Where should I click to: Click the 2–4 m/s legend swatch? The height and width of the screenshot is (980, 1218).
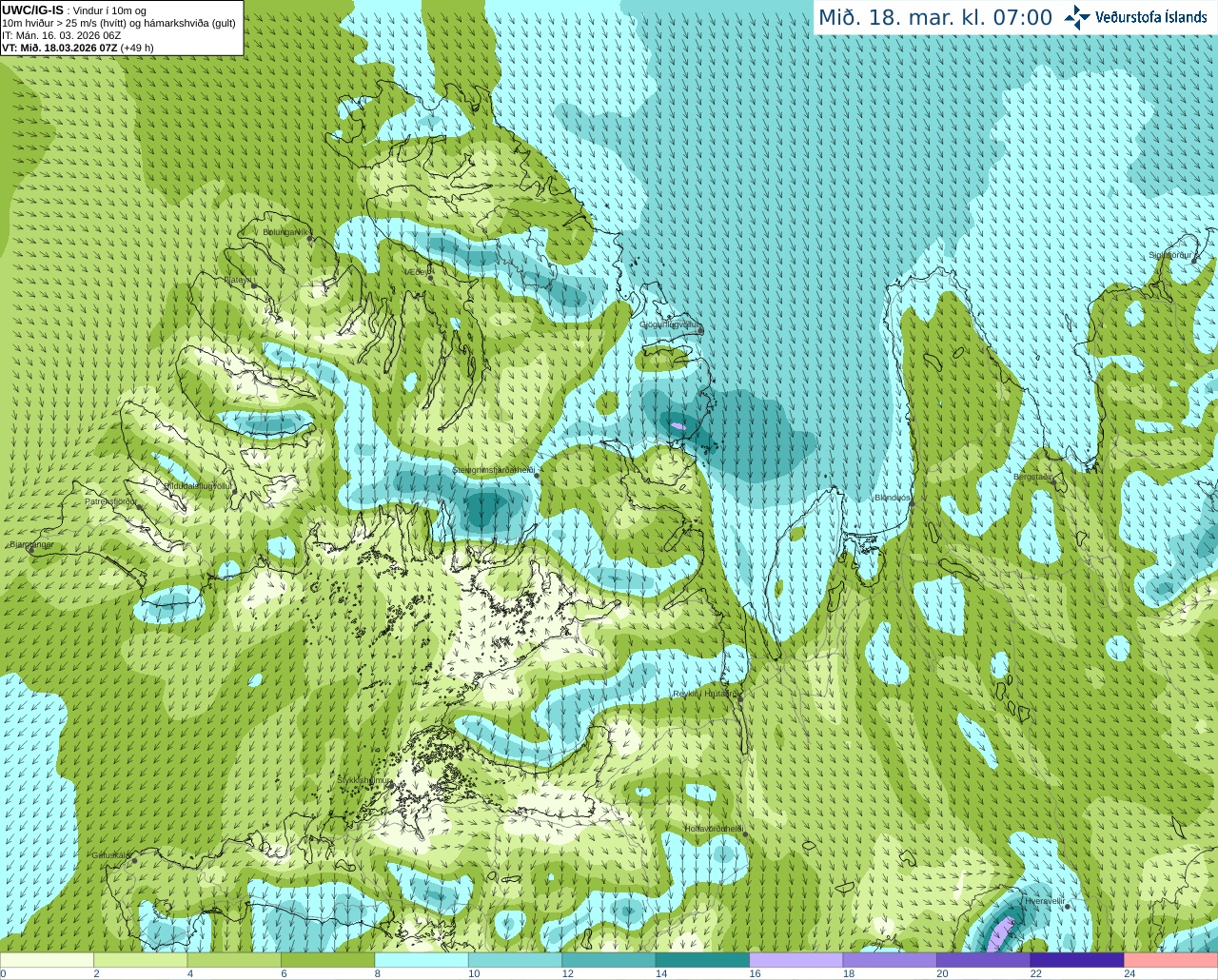[141, 960]
